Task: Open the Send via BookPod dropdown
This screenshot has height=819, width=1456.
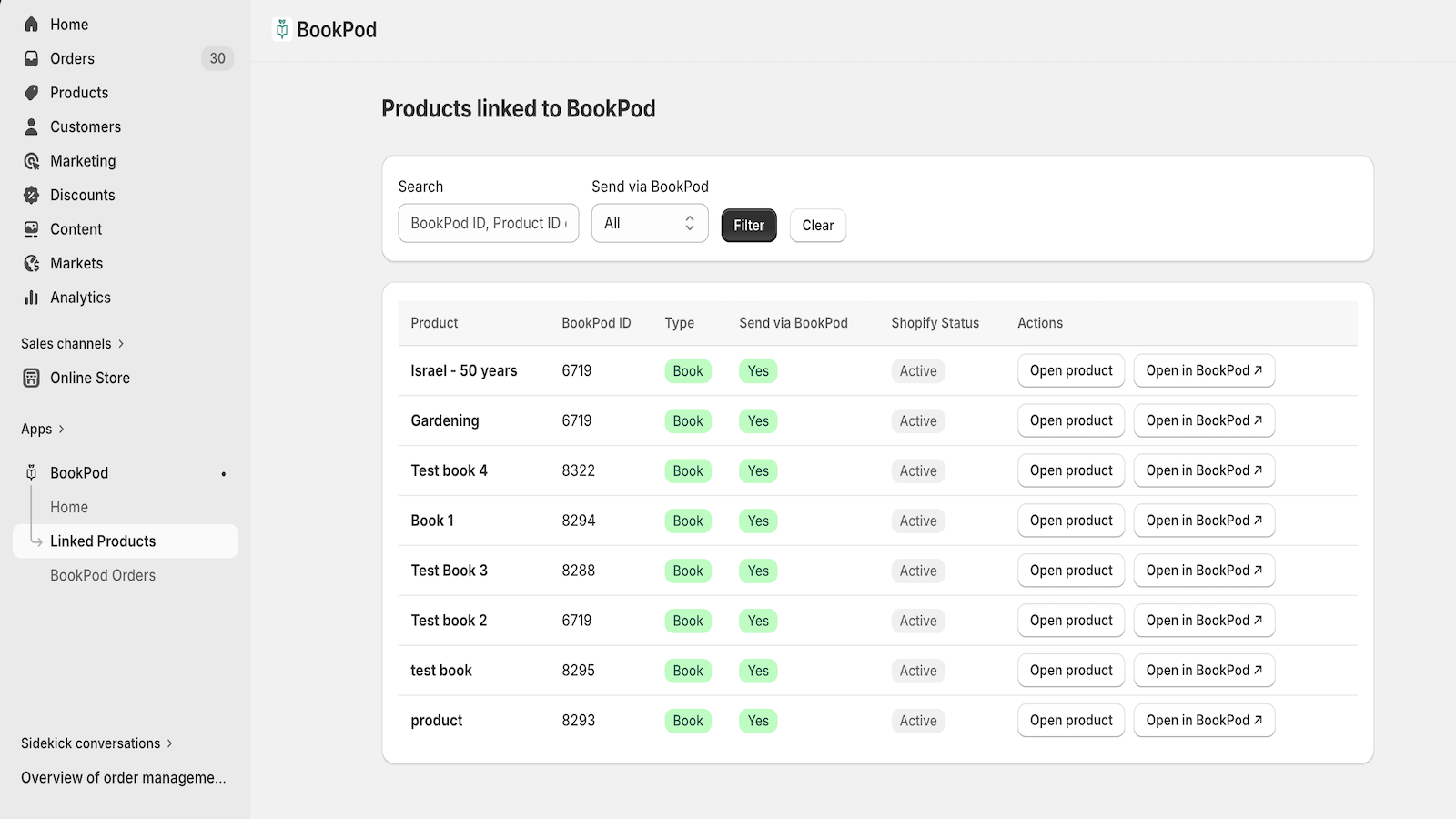Action: (650, 223)
